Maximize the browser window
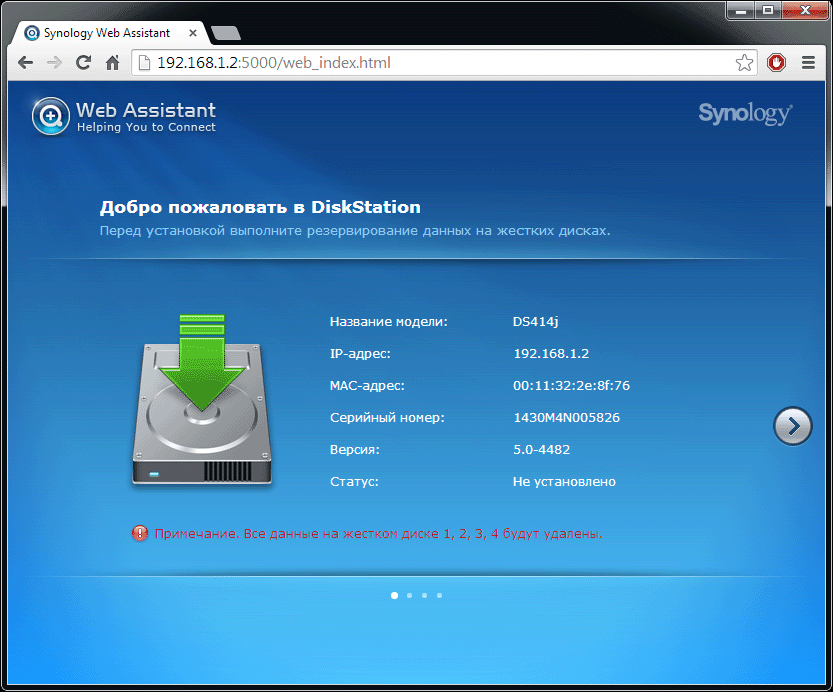Image resolution: width=833 pixels, height=692 pixels. (x=768, y=11)
